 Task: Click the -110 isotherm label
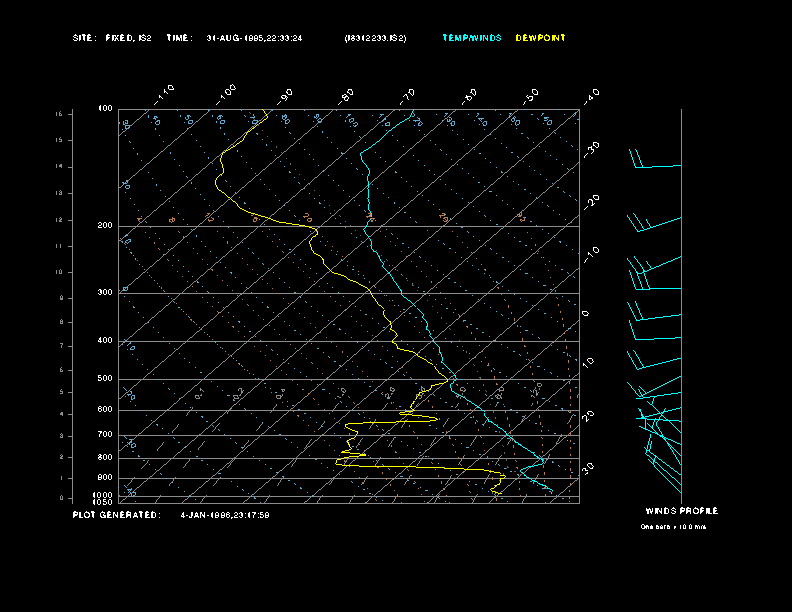[x=164, y=95]
